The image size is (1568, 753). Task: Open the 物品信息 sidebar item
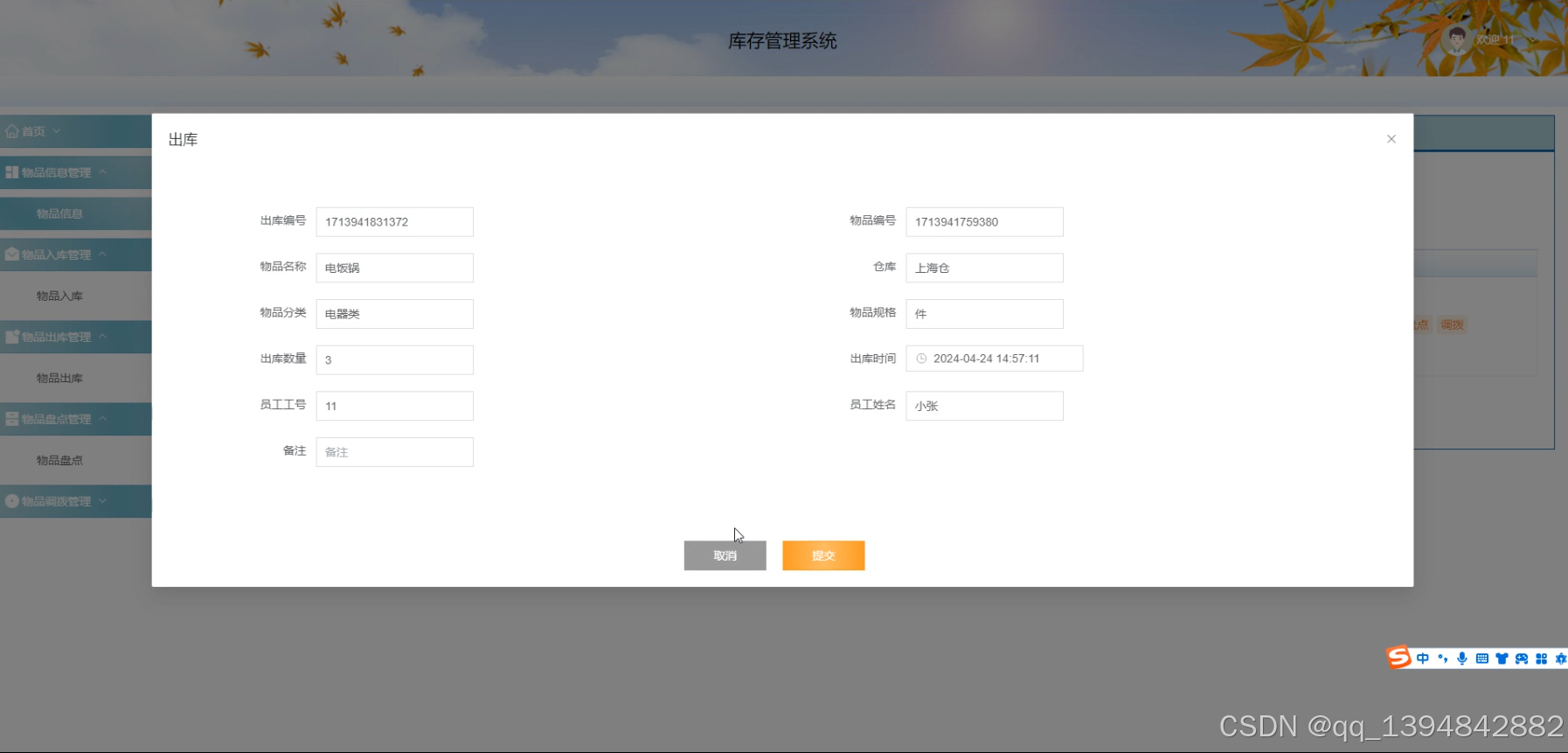(75, 213)
